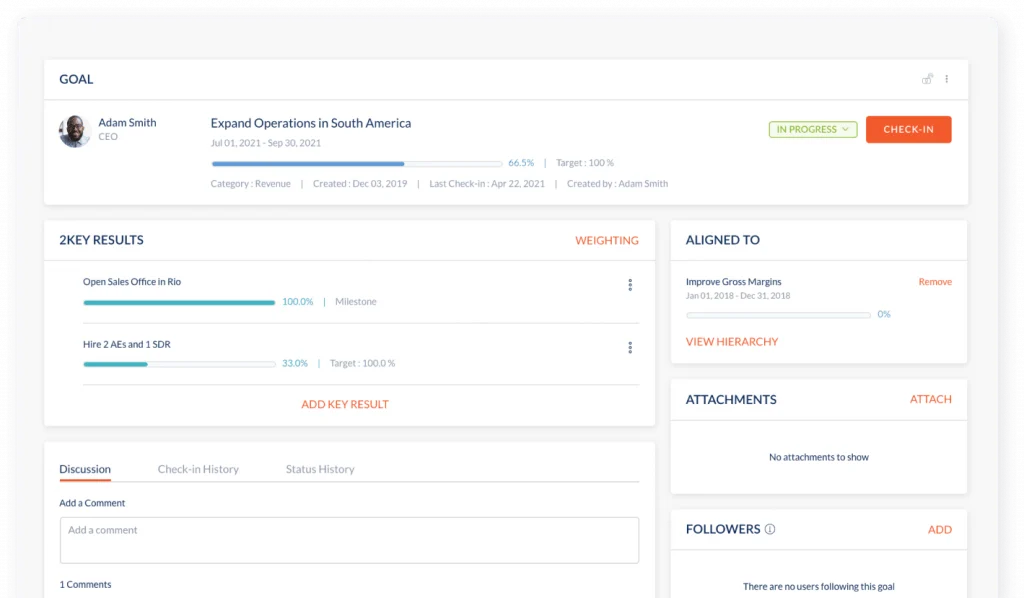Open options menu for Hire 2 AEs and 1 SDR

click(x=630, y=347)
